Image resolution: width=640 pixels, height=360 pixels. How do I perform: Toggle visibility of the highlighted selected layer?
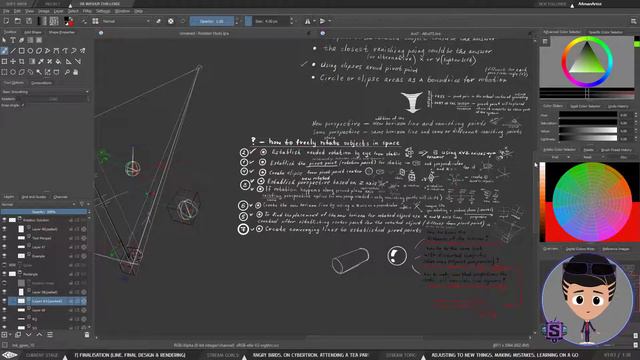click(4, 301)
